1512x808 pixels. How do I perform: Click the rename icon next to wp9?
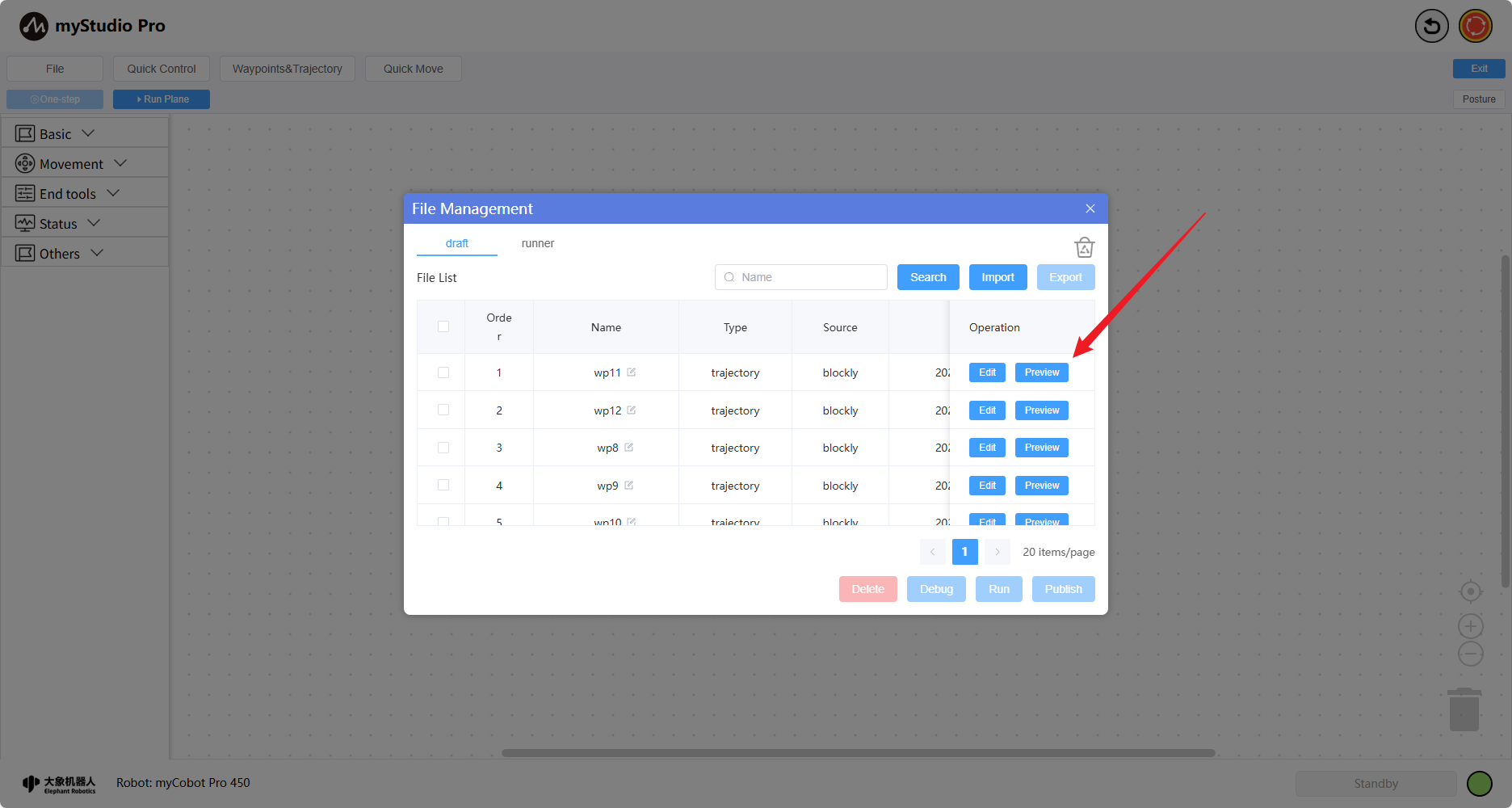pos(629,486)
